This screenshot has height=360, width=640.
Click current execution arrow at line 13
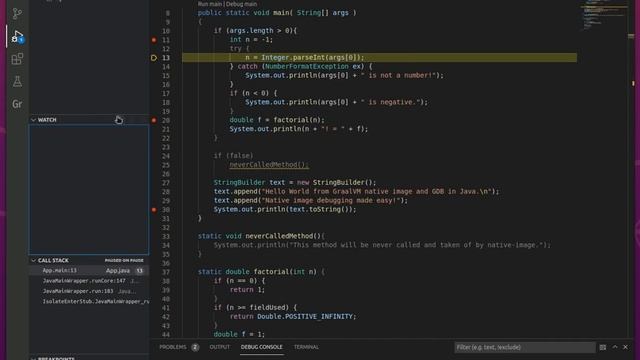(x=154, y=58)
